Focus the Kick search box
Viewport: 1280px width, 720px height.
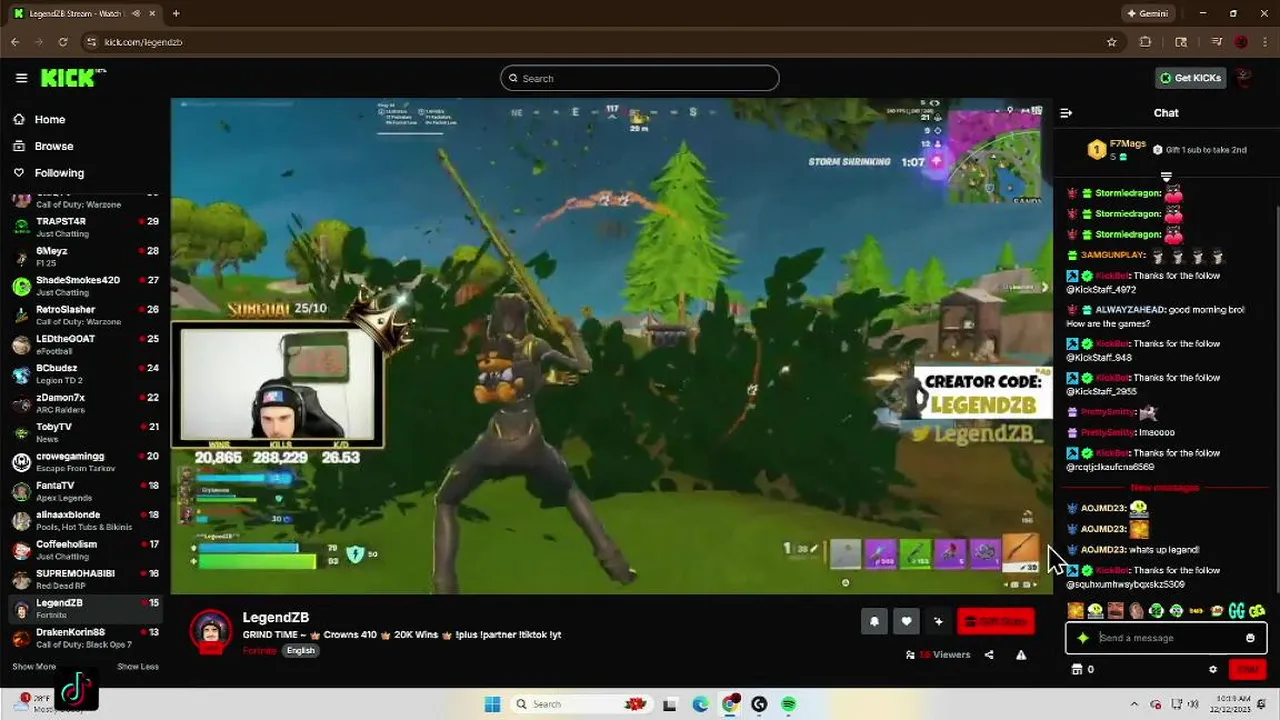click(x=640, y=78)
